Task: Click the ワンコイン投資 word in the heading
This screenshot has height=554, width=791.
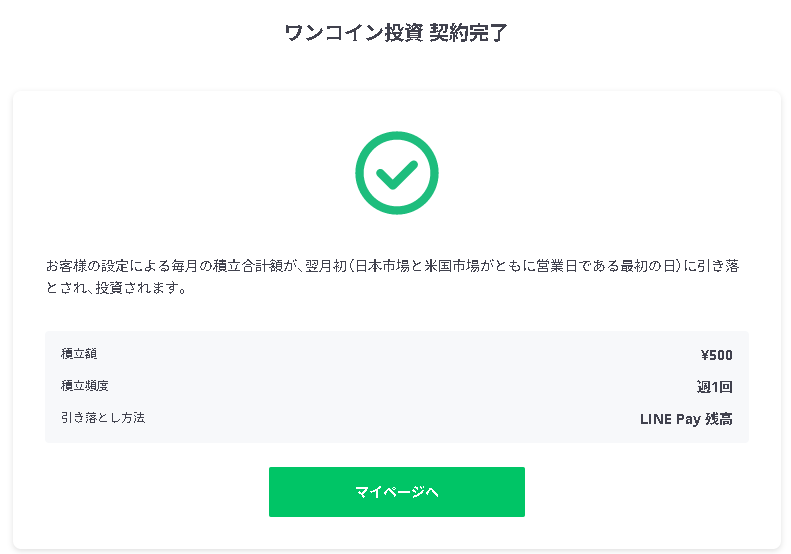Action: pyautogui.click(x=354, y=33)
